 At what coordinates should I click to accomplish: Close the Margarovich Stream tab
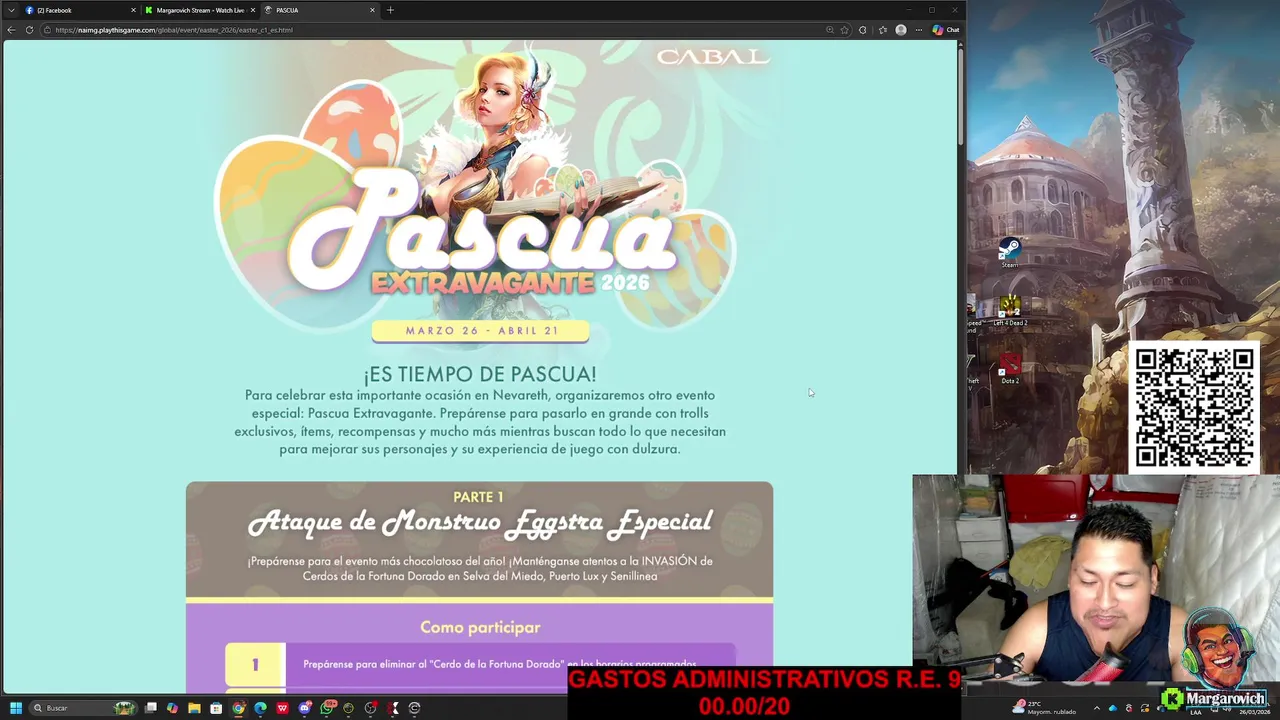click(x=253, y=10)
